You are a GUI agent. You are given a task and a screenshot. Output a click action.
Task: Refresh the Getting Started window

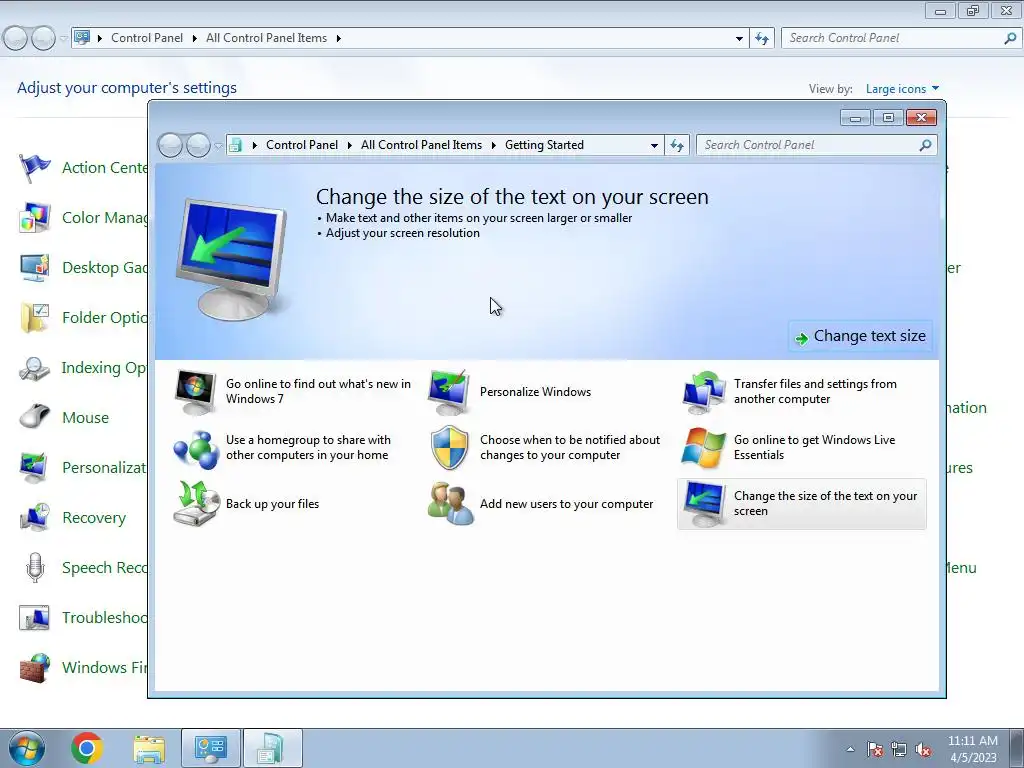[x=677, y=146]
